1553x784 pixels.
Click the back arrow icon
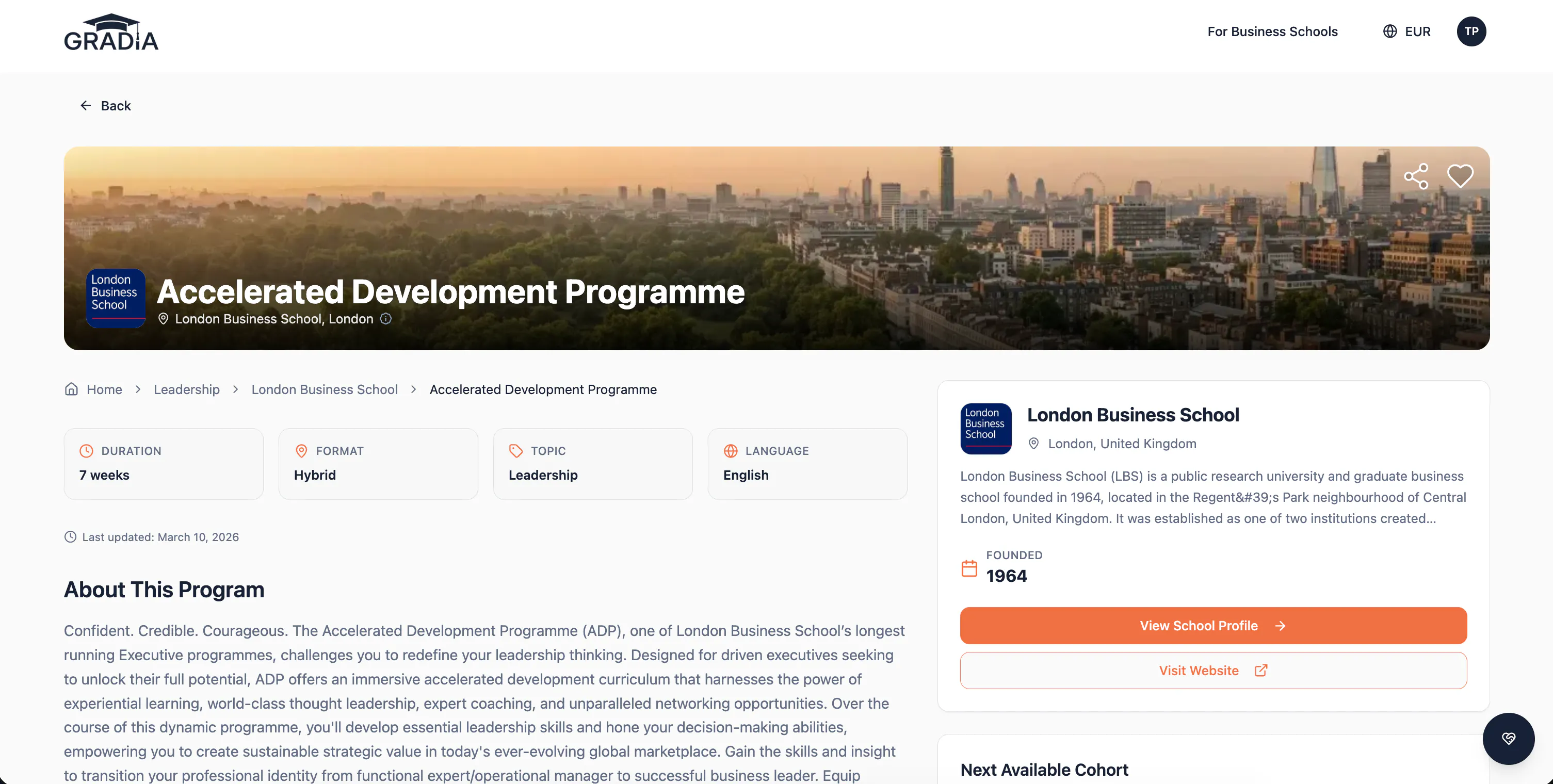click(86, 105)
